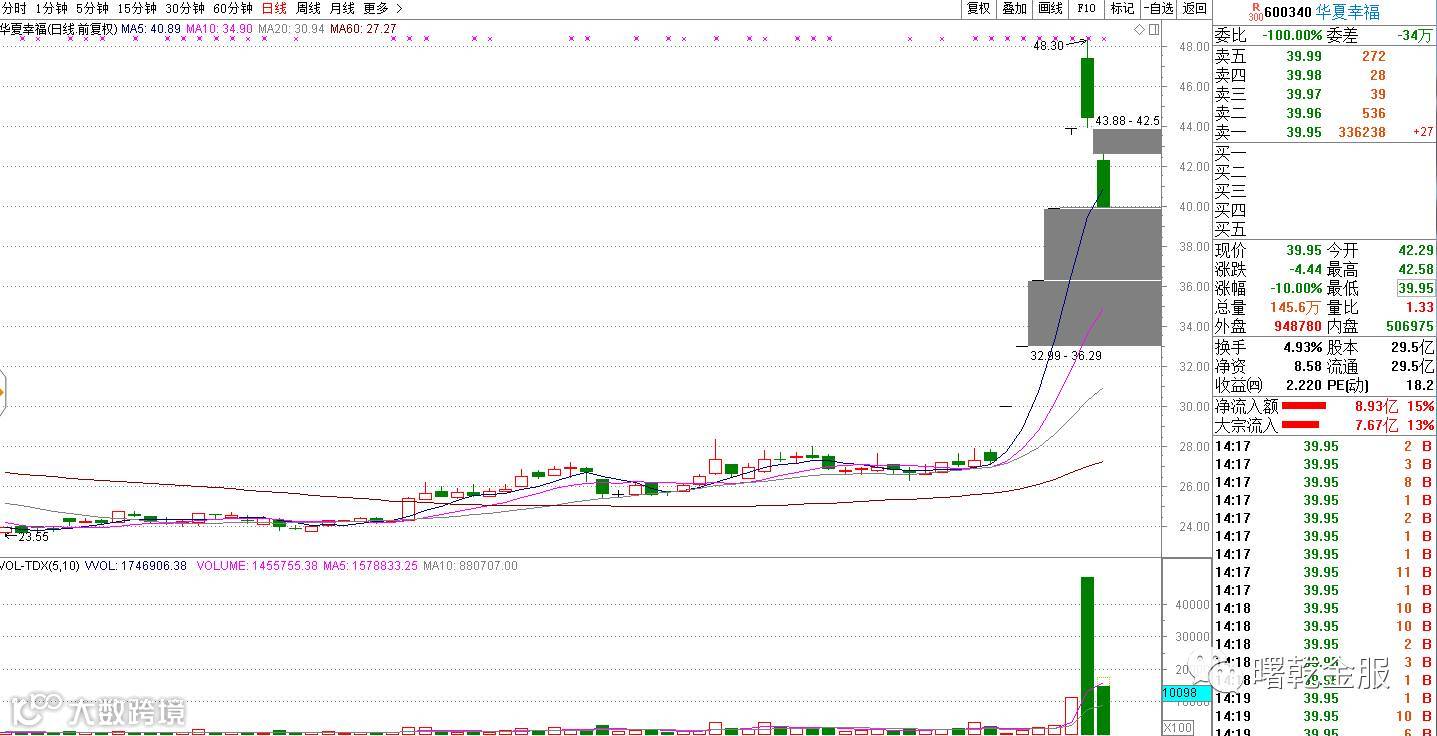Click the tallest green volume bar
The width and height of the screenshot is (1437, 736).
[1087, 655]
